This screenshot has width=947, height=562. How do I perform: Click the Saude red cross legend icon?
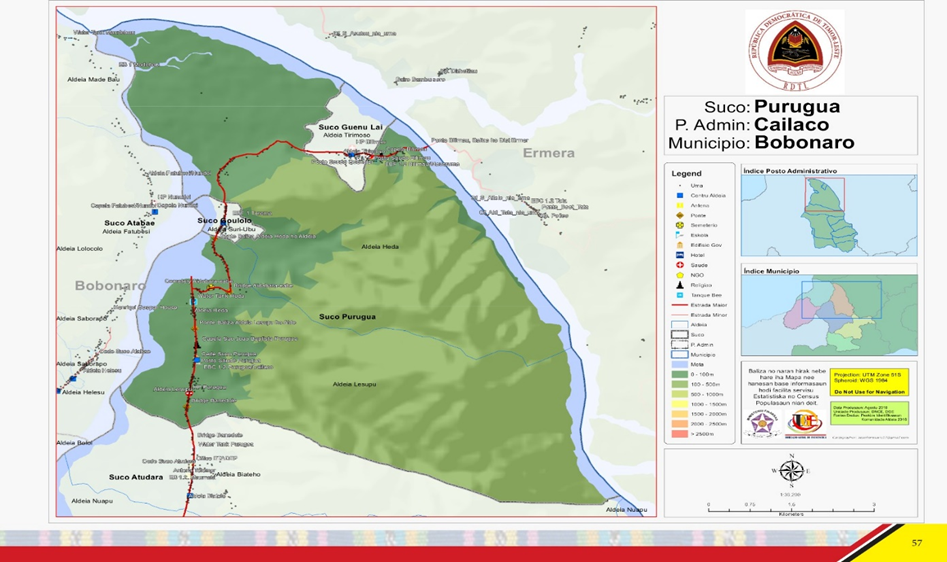[680, 265]
